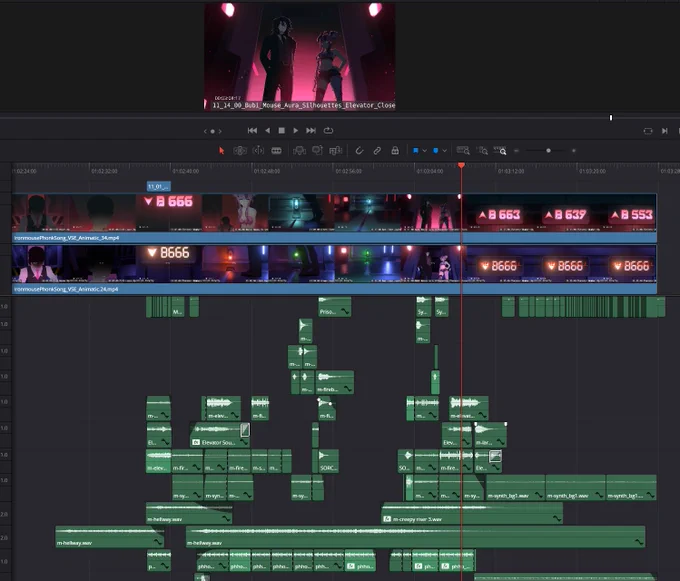
Task: Click the viewer preview image
Action: point(300,57)
